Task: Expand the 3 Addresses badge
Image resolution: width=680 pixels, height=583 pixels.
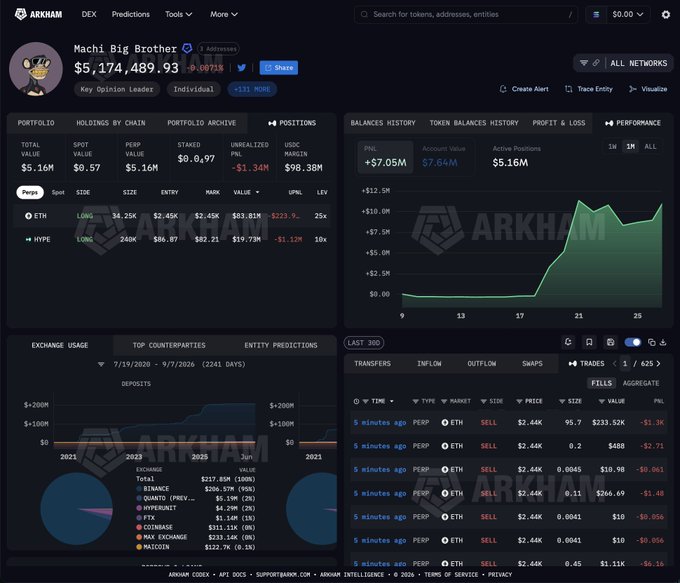Action: [218, 49]
